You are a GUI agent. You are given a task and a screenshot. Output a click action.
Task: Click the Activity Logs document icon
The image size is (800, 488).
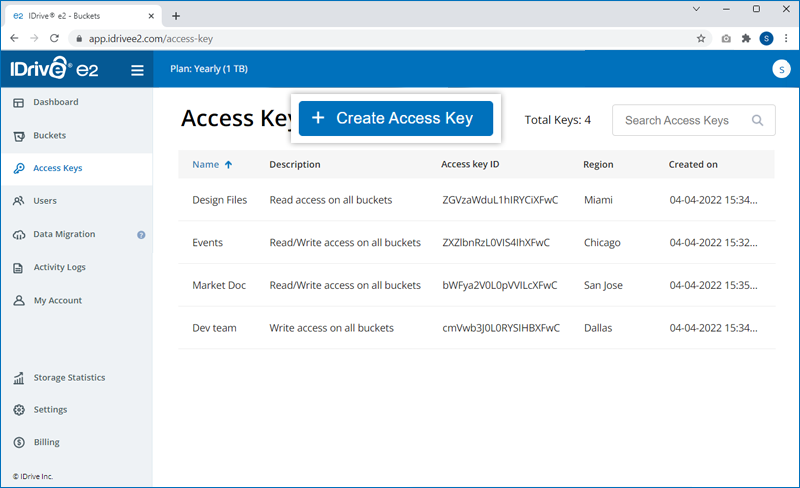(x=18, y=268)
